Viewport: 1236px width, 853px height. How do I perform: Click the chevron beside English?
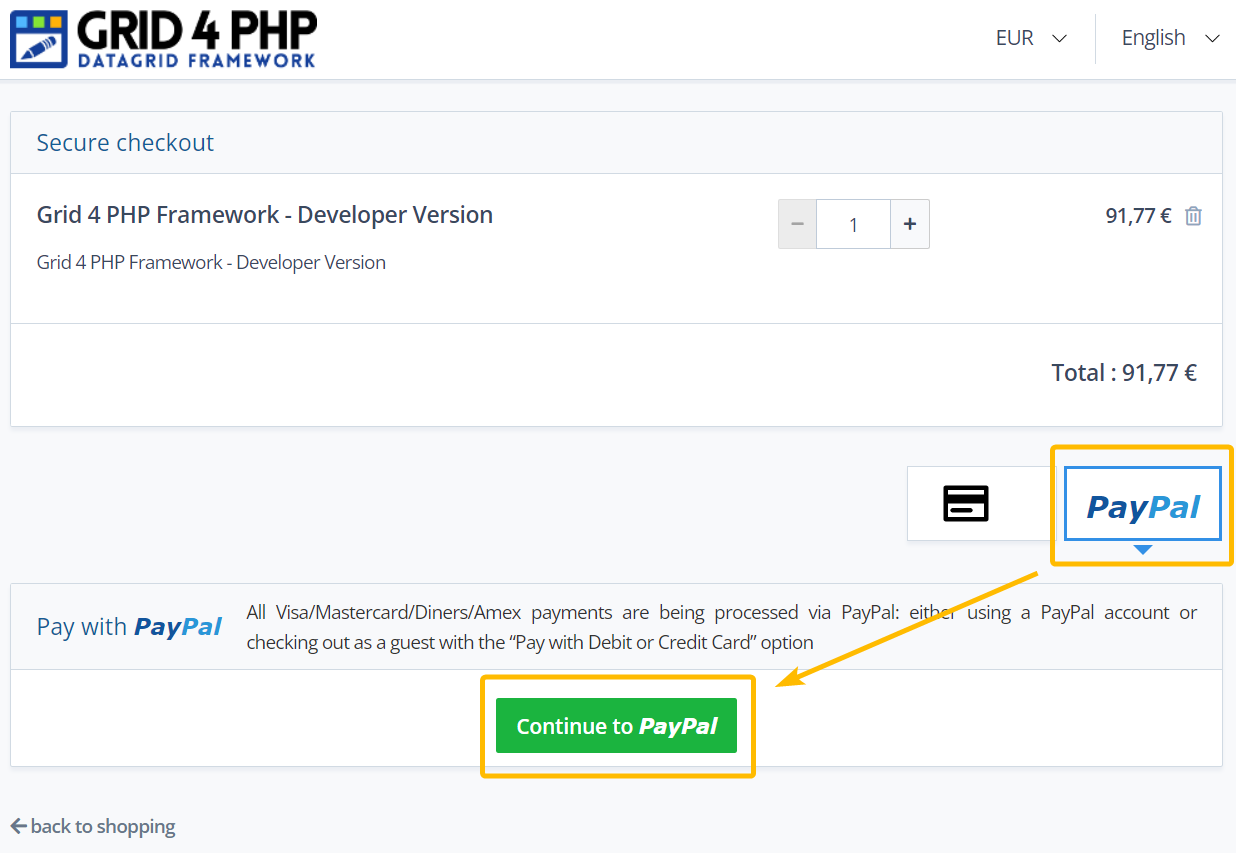1212,39
